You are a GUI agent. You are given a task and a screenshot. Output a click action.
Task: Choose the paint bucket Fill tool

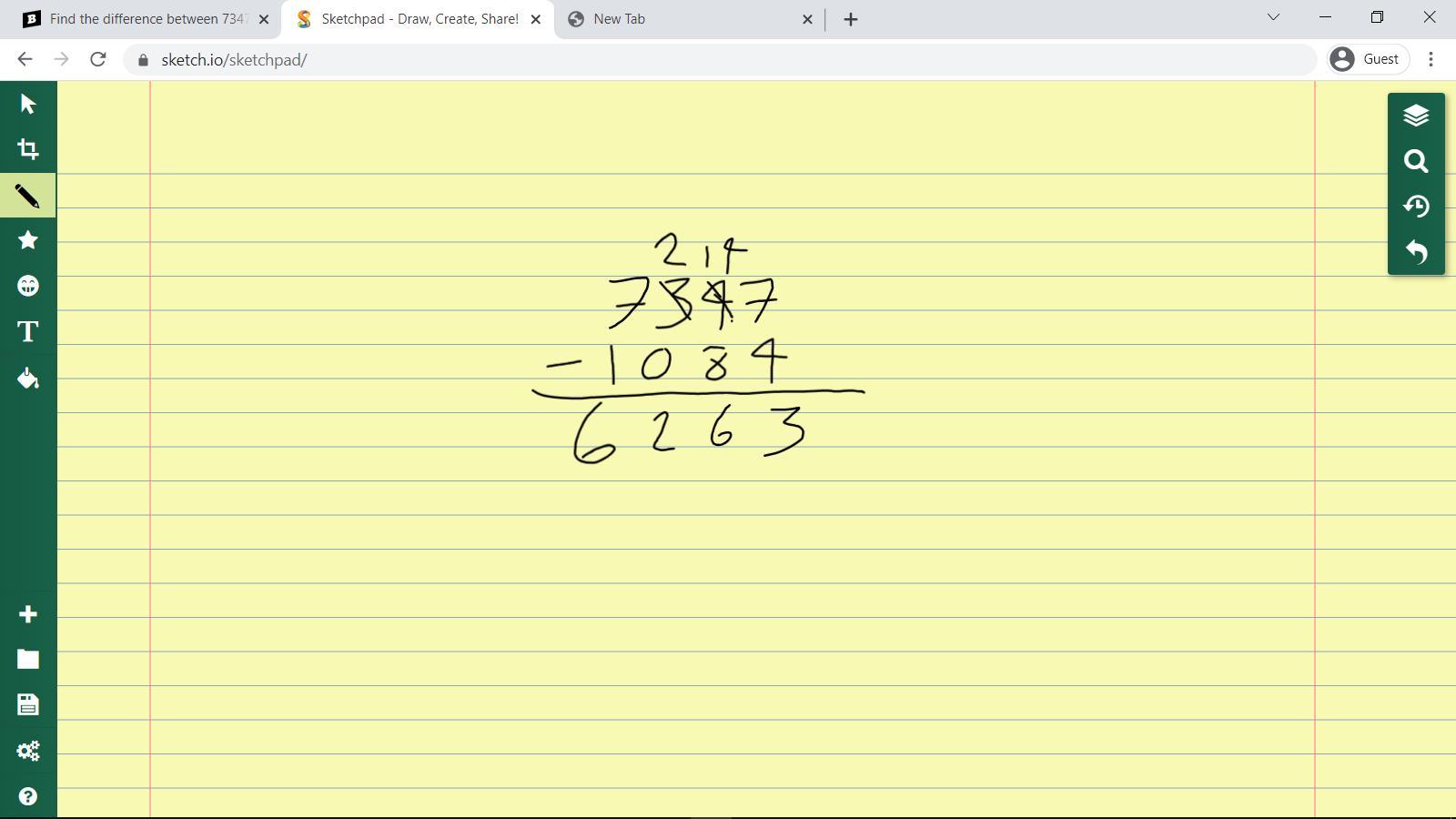click(x=28, y=378)
